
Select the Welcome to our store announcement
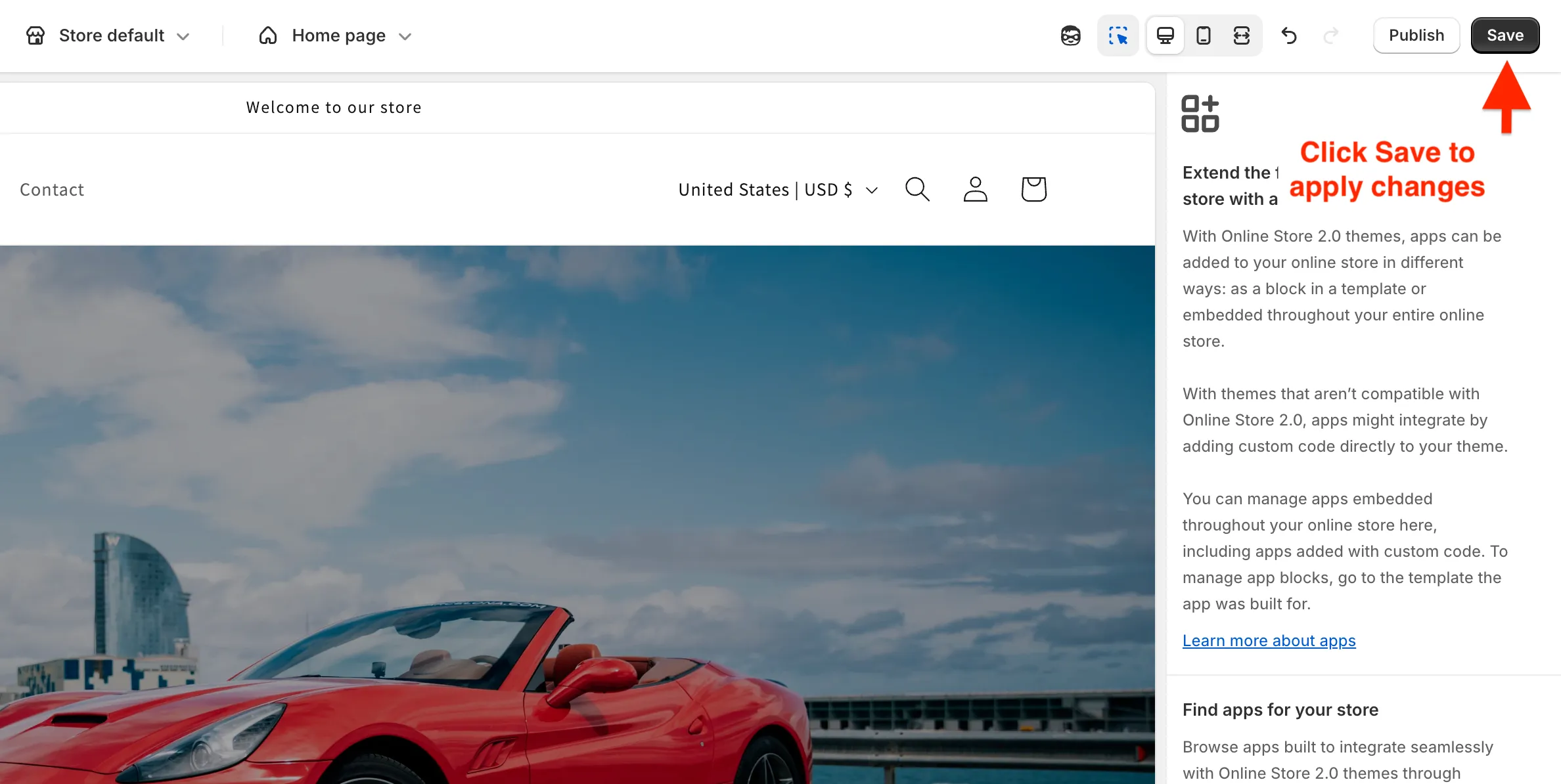pyautogui.click(x=334, y=108)
